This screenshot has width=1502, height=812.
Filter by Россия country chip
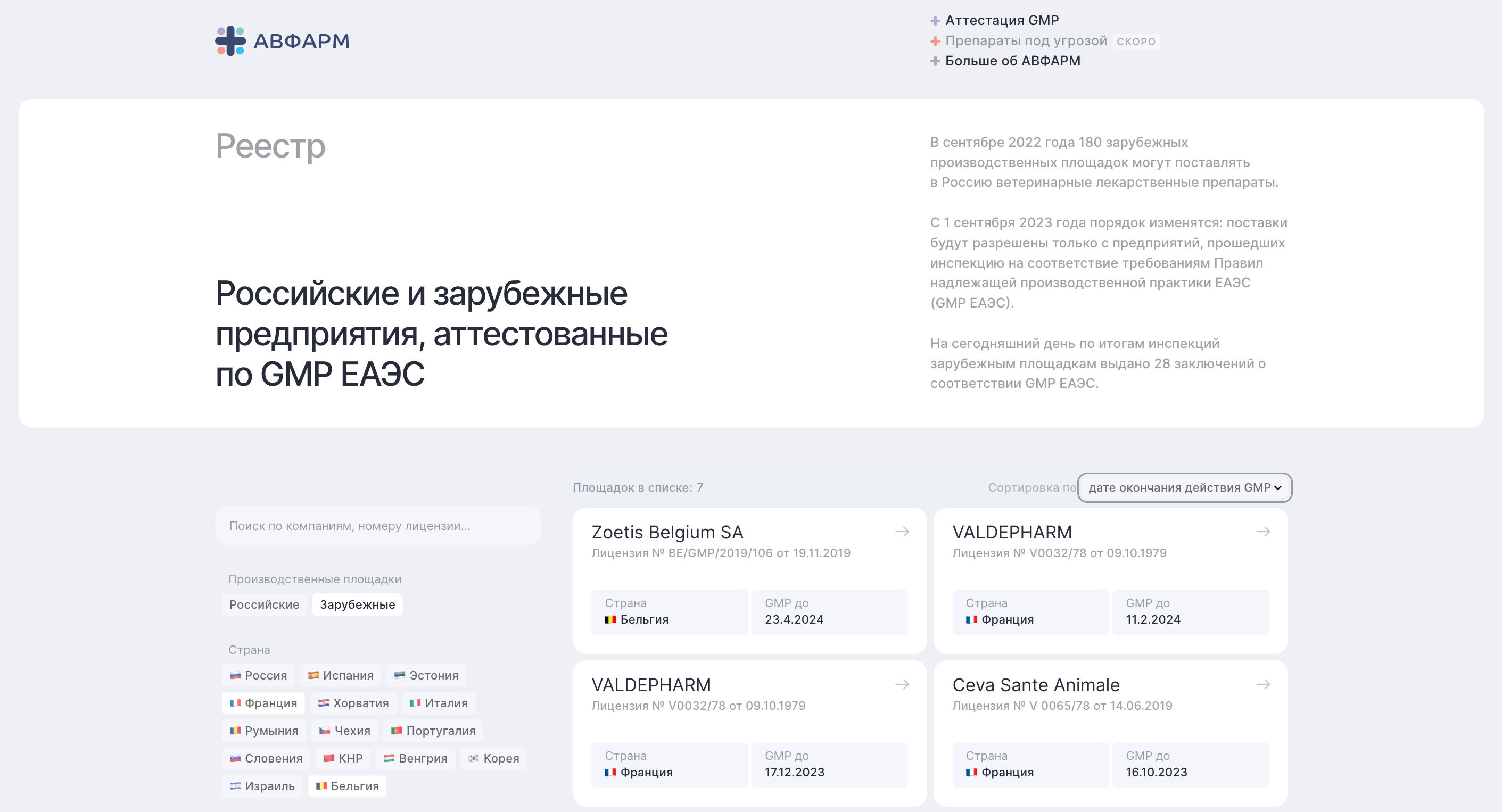pyautogui.click(x=258, y=675)
